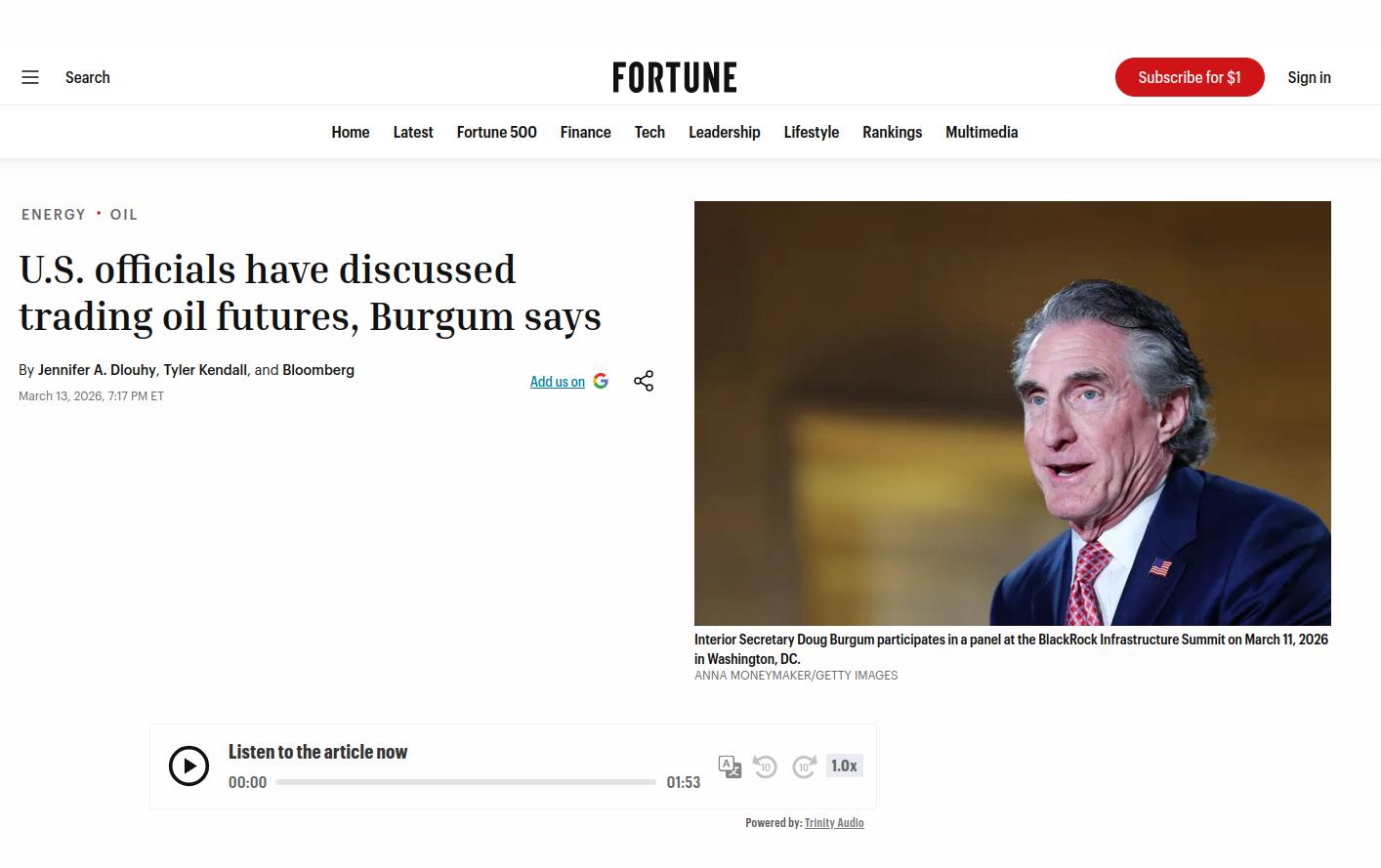Screen dimensions: 1381x868
Task: Go to the Finance section
Action: pyautogui.click(x=586, y=132)
